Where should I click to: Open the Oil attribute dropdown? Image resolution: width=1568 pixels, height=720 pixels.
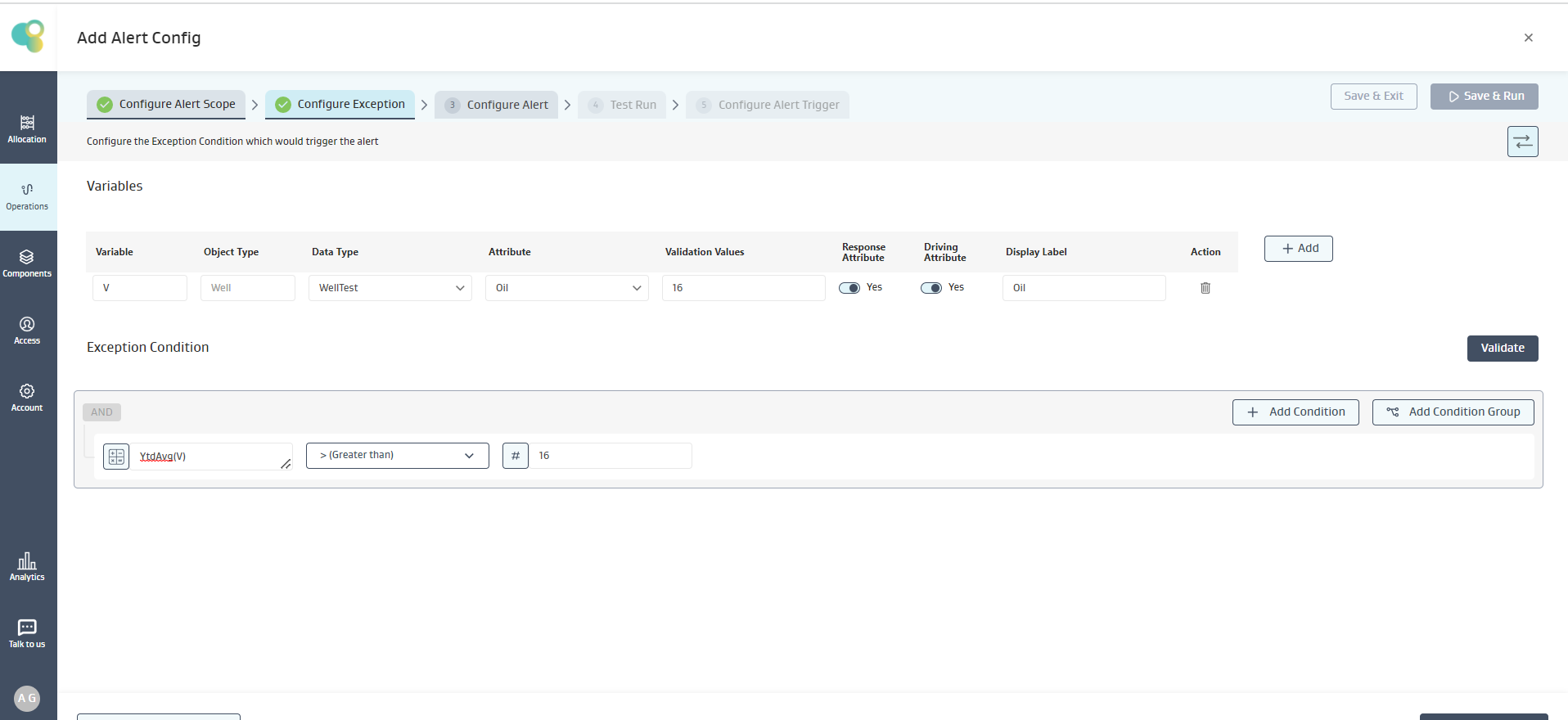coord(566,288)
